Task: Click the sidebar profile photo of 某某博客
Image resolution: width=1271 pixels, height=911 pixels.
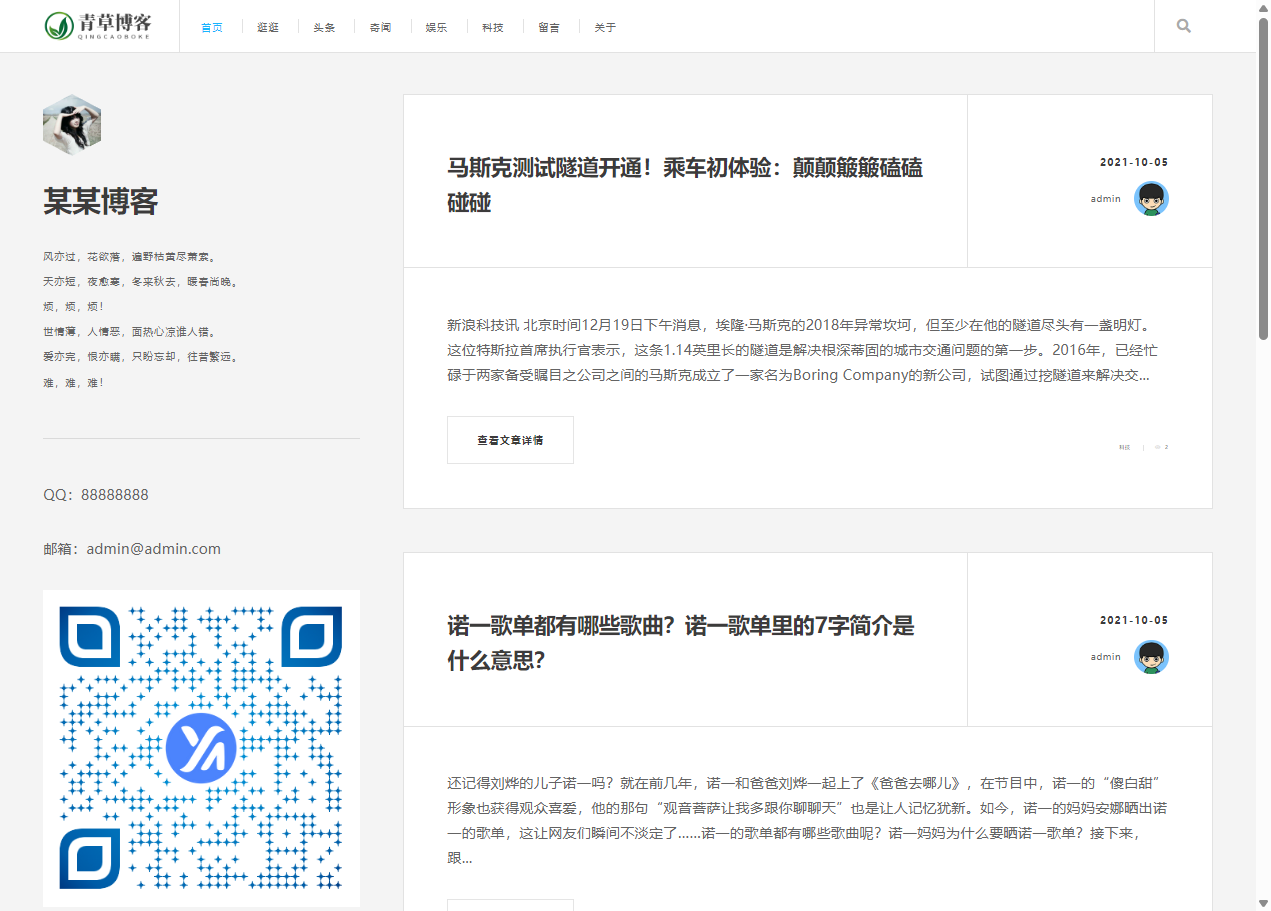Action: click(x=71, y=124)
